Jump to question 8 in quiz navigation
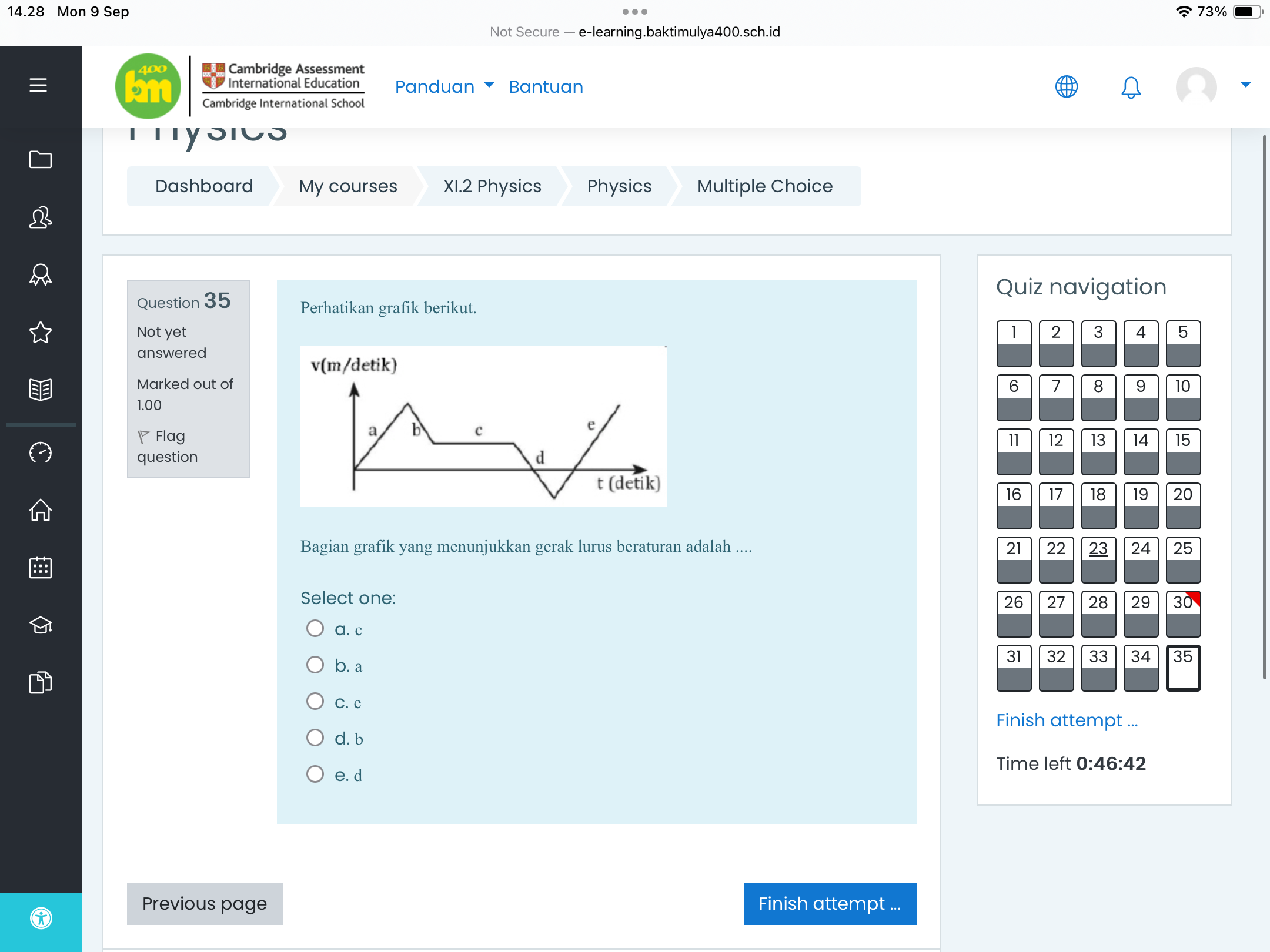 point(1098,397)
